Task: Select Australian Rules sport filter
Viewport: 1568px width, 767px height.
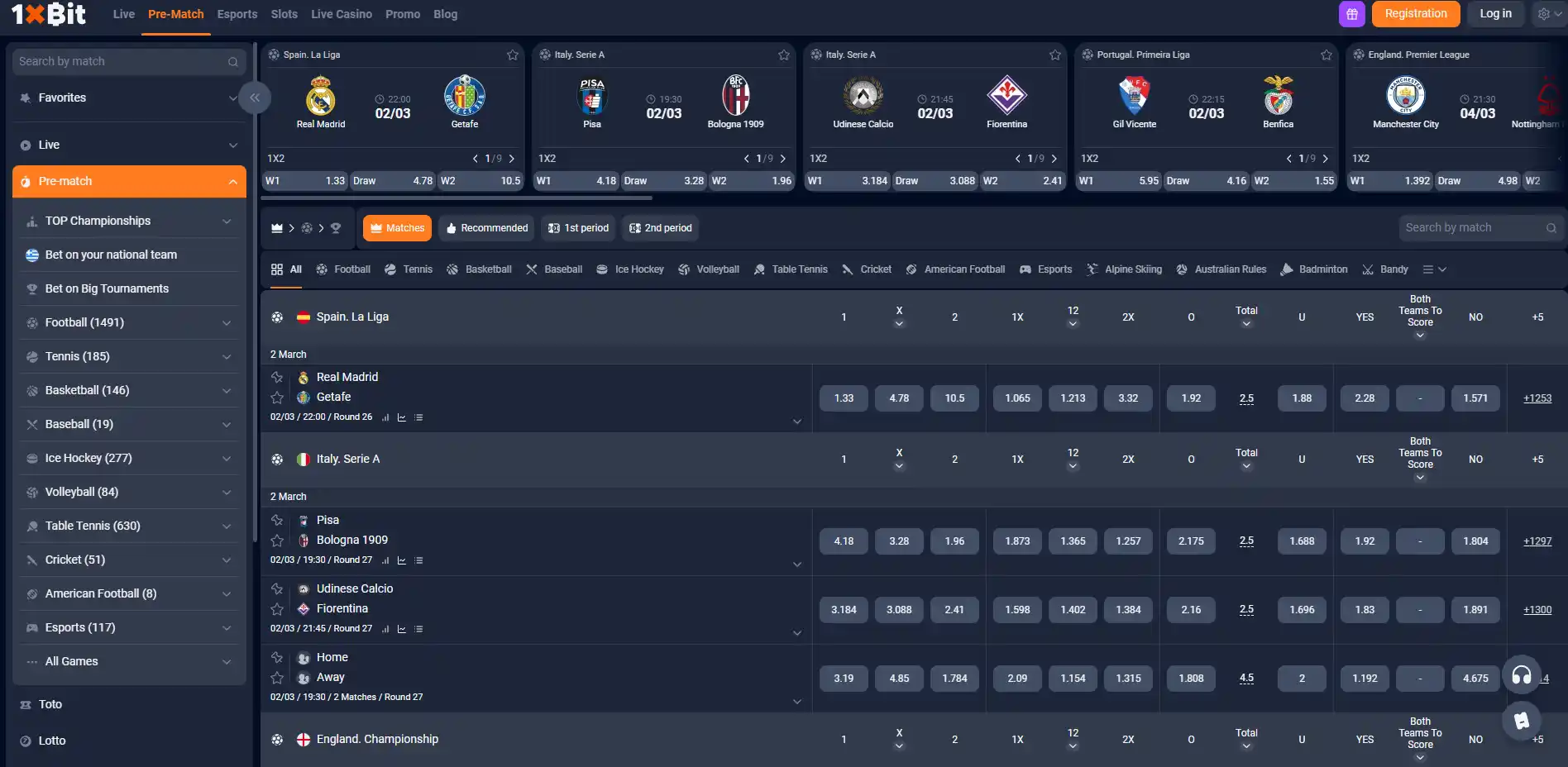Action: pyautogui.click(x=1221, y=269)
